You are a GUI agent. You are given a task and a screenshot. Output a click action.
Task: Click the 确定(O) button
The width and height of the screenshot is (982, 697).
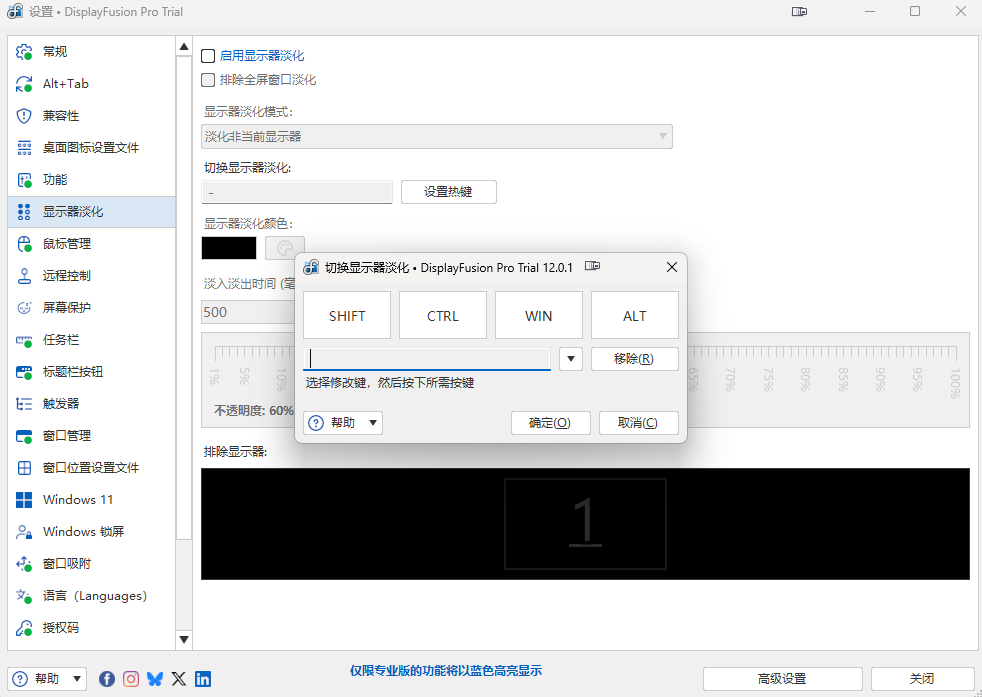550,423
